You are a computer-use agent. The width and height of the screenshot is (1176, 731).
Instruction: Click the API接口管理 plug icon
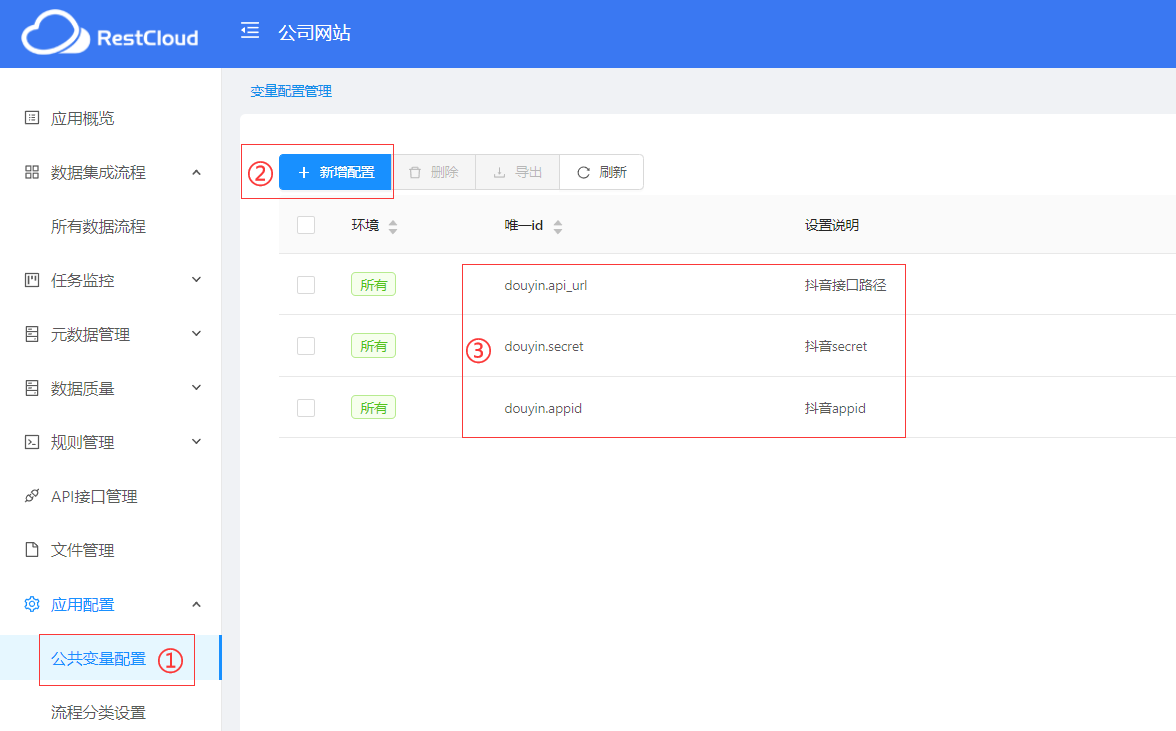[x=32, y=496]
